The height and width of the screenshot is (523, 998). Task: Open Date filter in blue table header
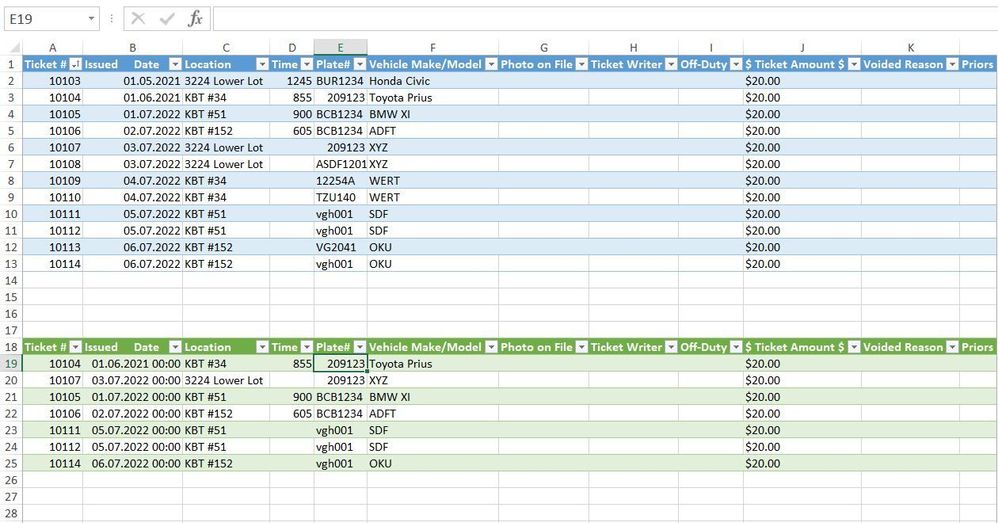pyautogui.click(x=175, y=64)
